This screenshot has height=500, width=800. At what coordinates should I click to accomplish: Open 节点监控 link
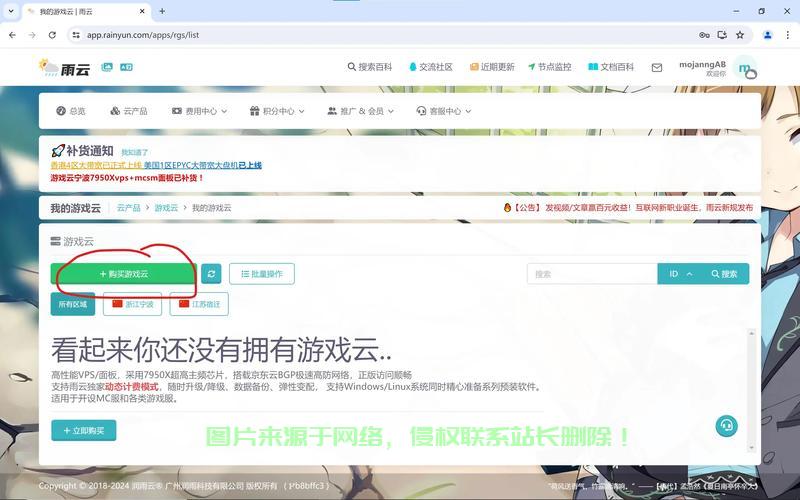(x=549, y=67)
